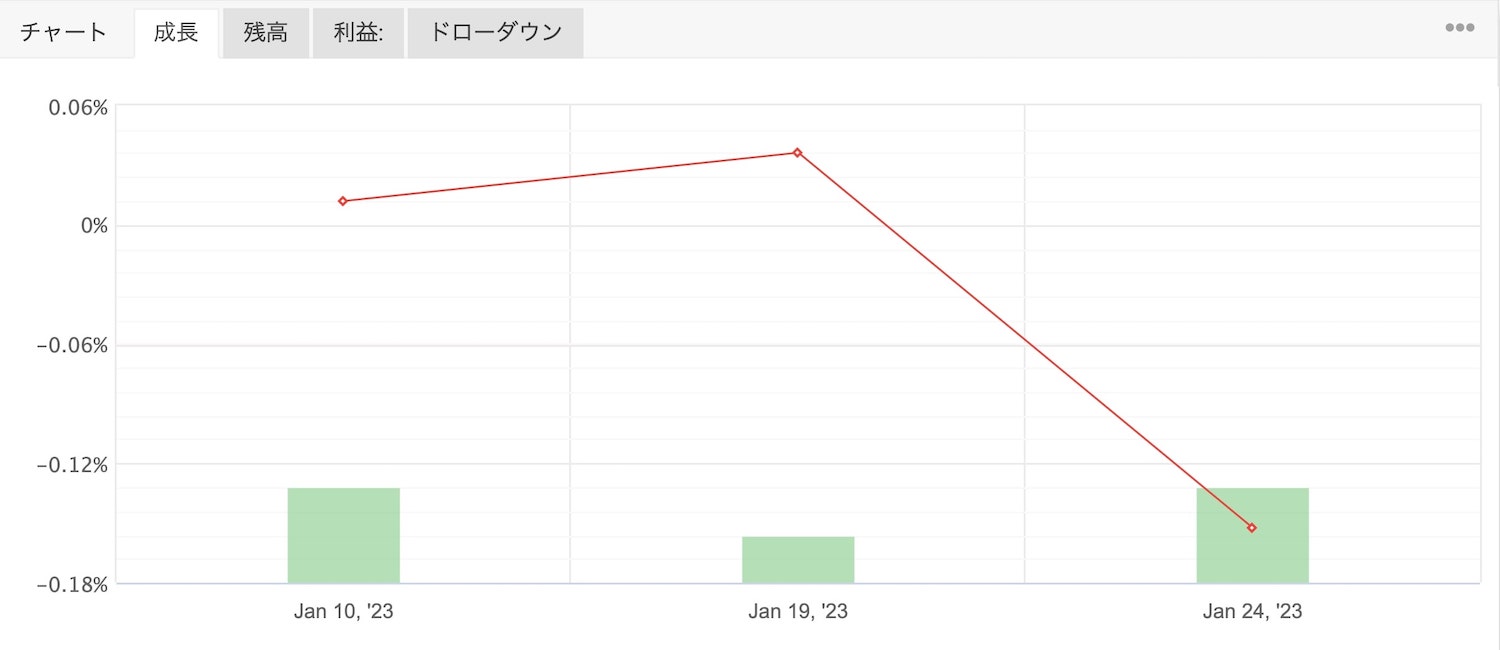Switch to the チャート tab

pyautogui.click(x=63, y=32)
